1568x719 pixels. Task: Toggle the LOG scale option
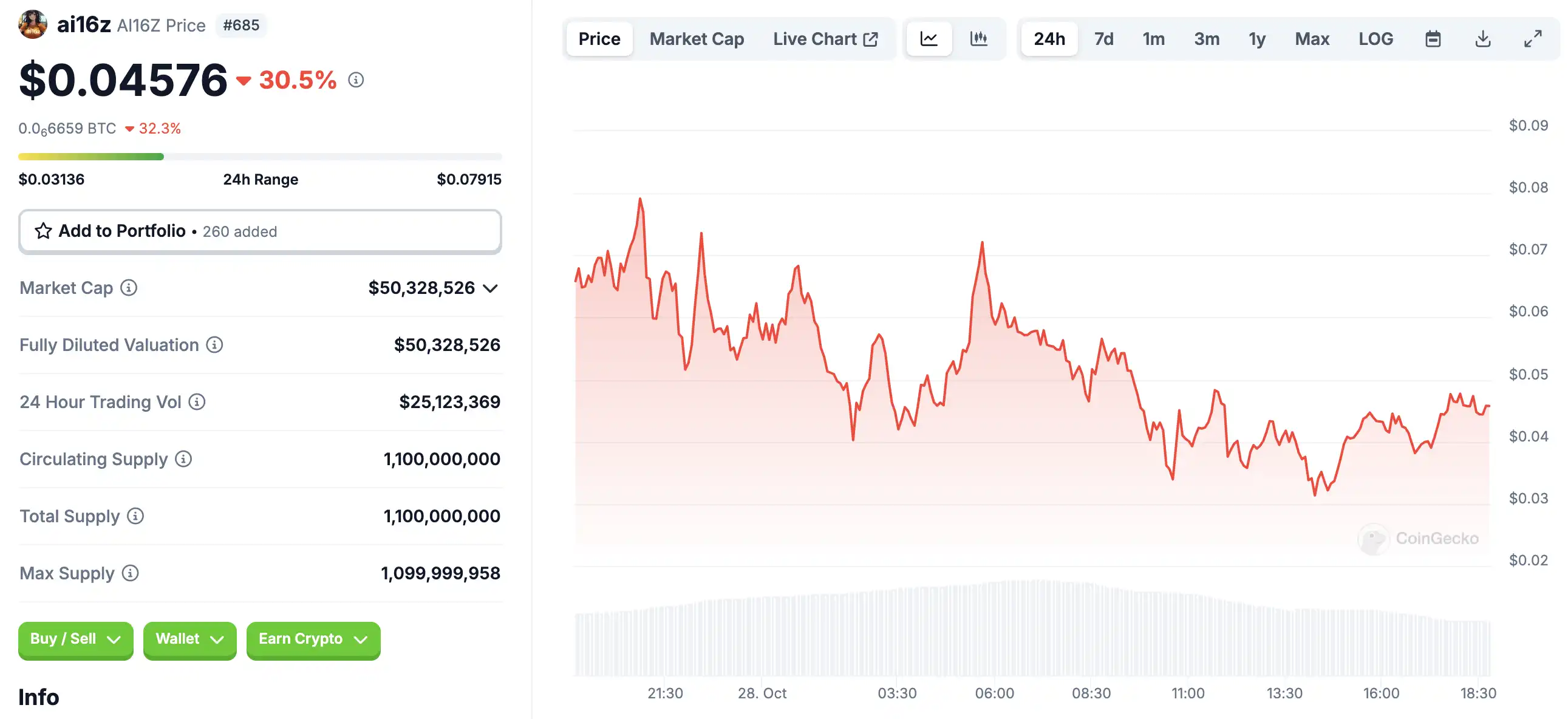1375,39
